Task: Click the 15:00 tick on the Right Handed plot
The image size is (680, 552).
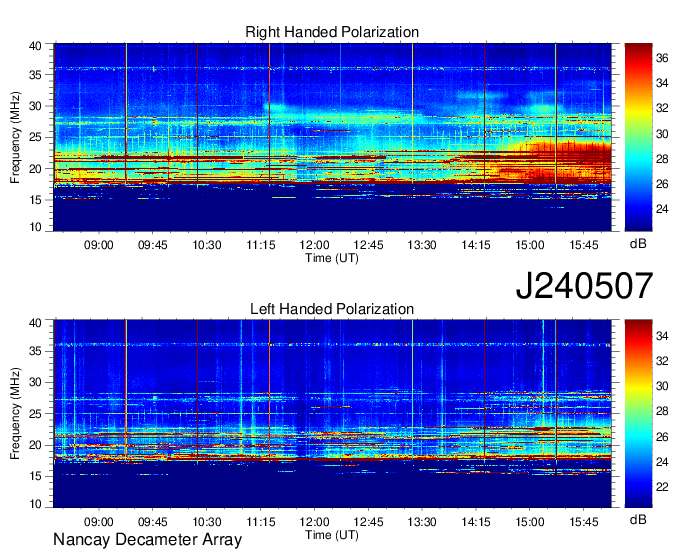Action: (x=530, y=245)
